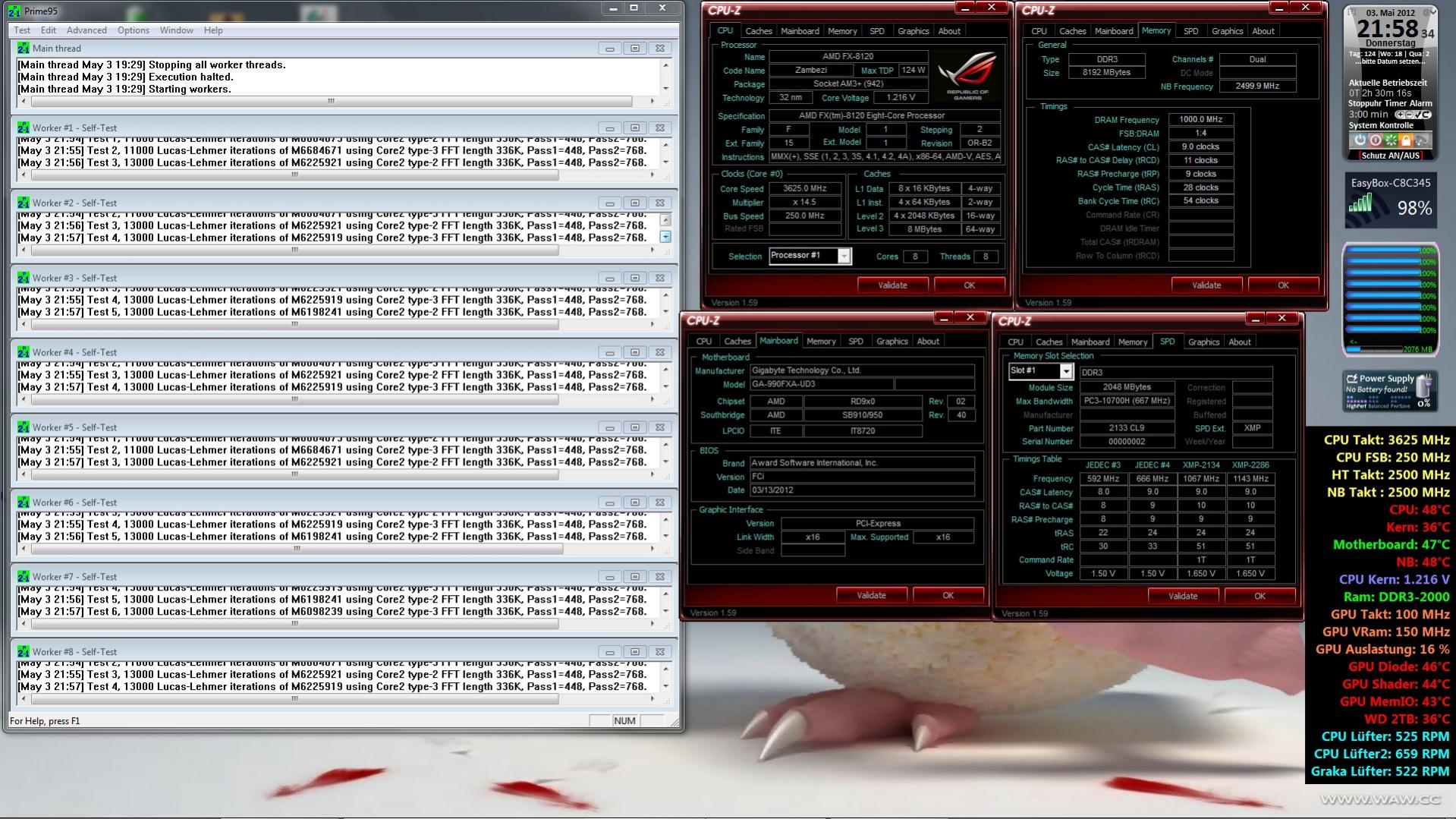Click OK in the CPU-Z CPU window
This screenshot has width=1456, height=819.
[969, 285]
